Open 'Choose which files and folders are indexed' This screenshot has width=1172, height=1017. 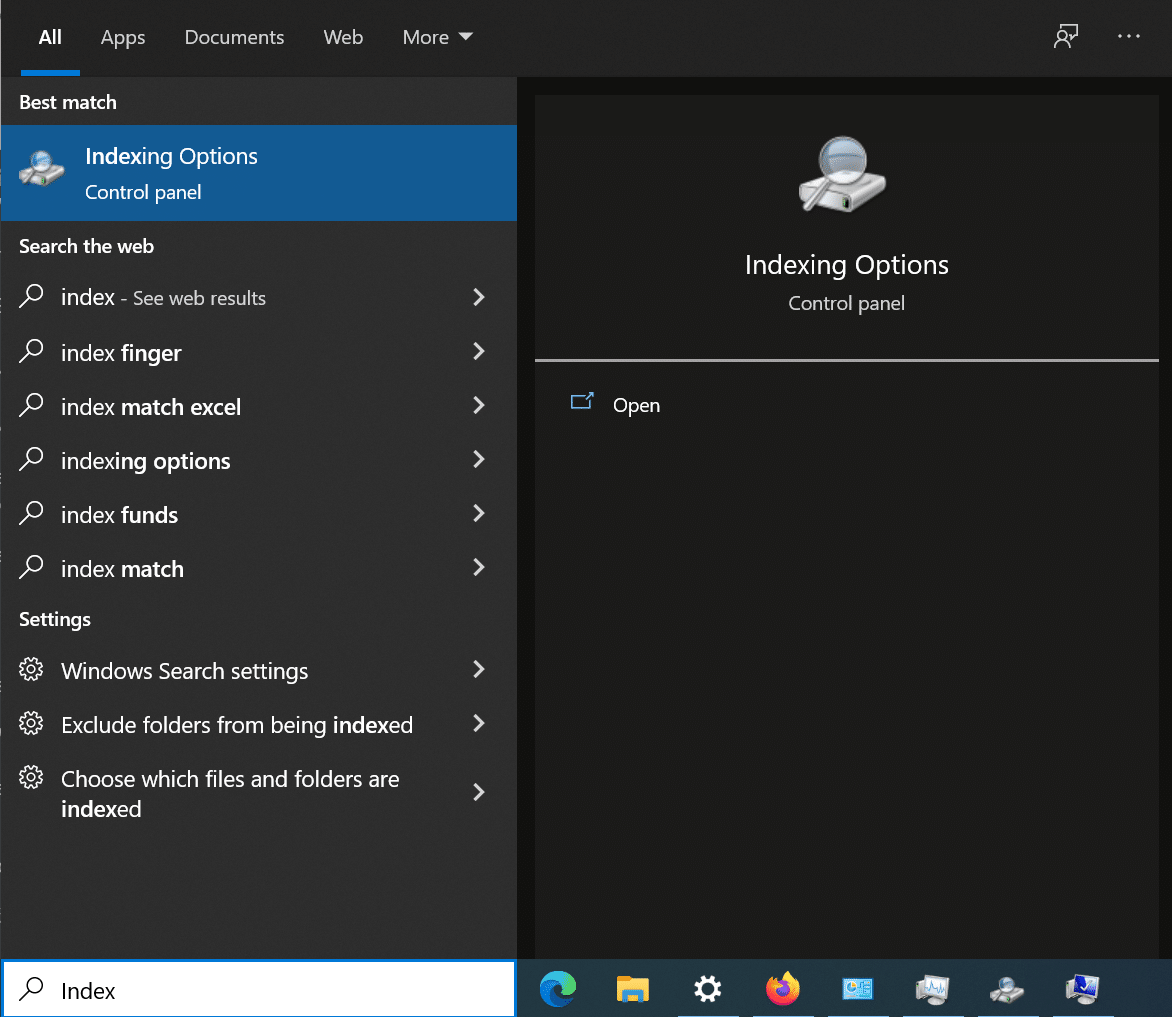[259, 794]
